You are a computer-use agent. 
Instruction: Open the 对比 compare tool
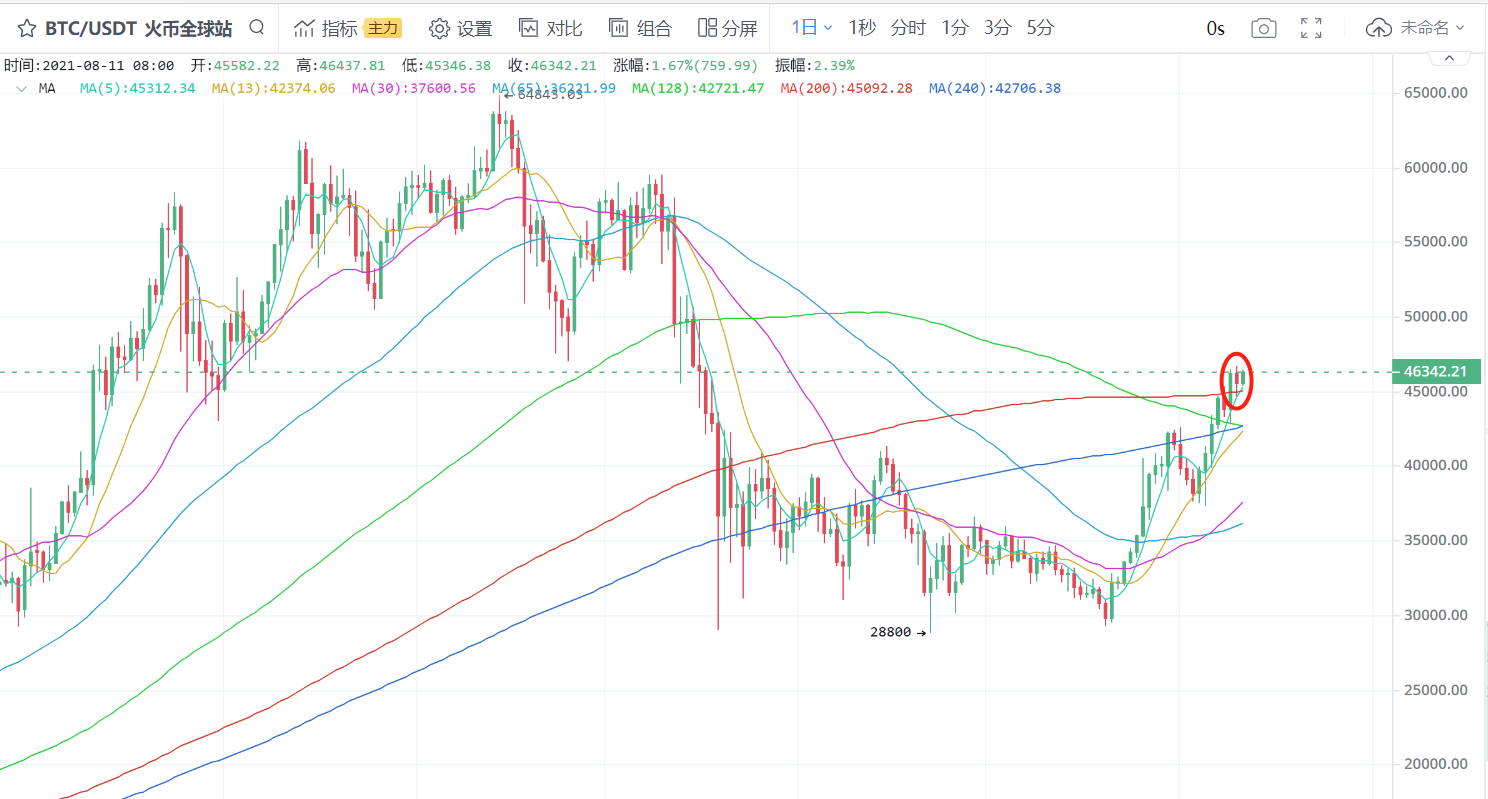coord(551,28)
